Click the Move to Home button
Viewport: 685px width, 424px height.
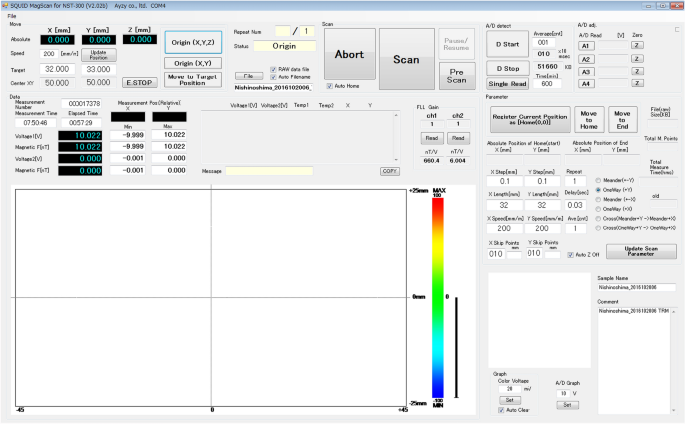pyautogui.click(x=589, y=119)
